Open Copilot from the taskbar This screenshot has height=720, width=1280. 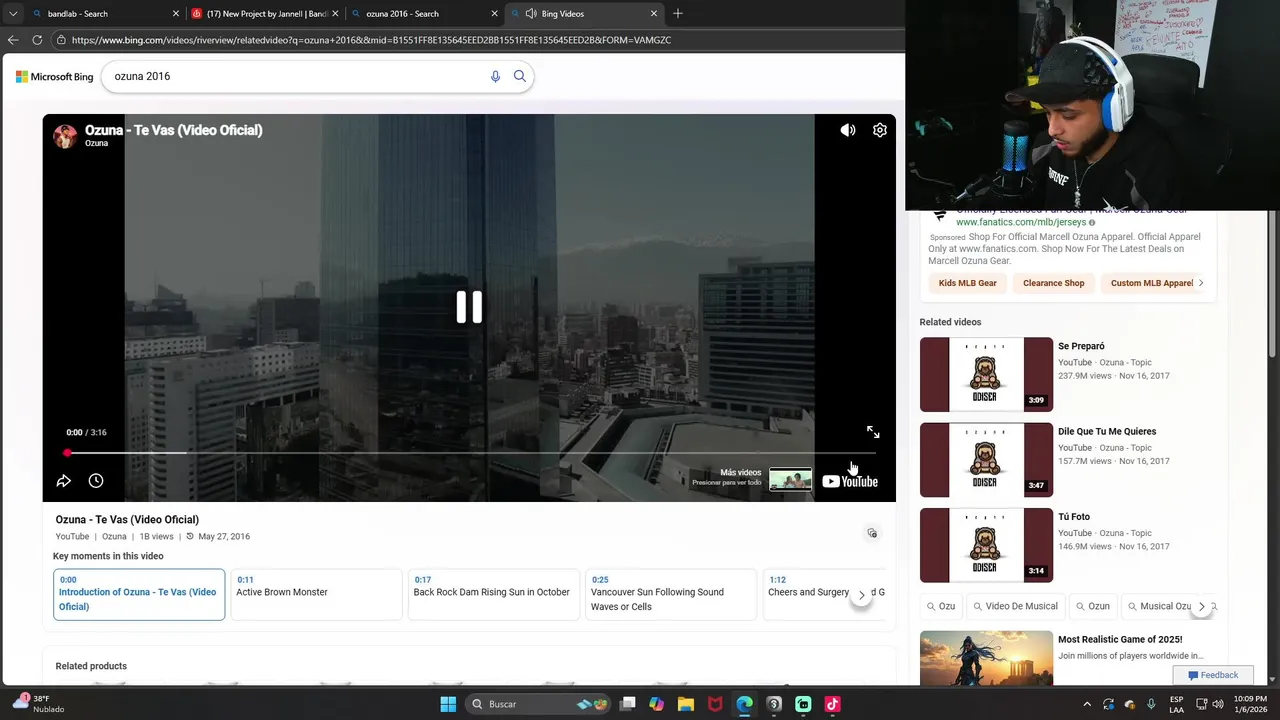tap(657, 704)
